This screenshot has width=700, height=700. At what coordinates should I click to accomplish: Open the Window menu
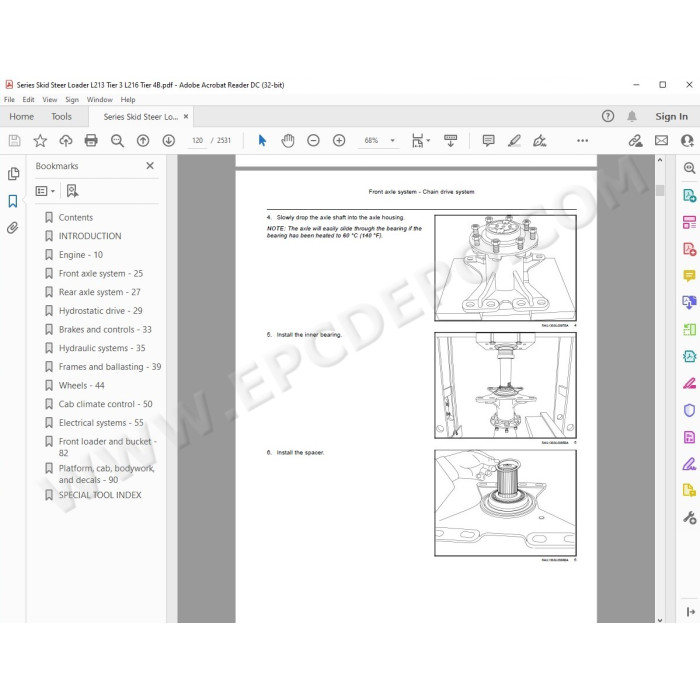100,100
